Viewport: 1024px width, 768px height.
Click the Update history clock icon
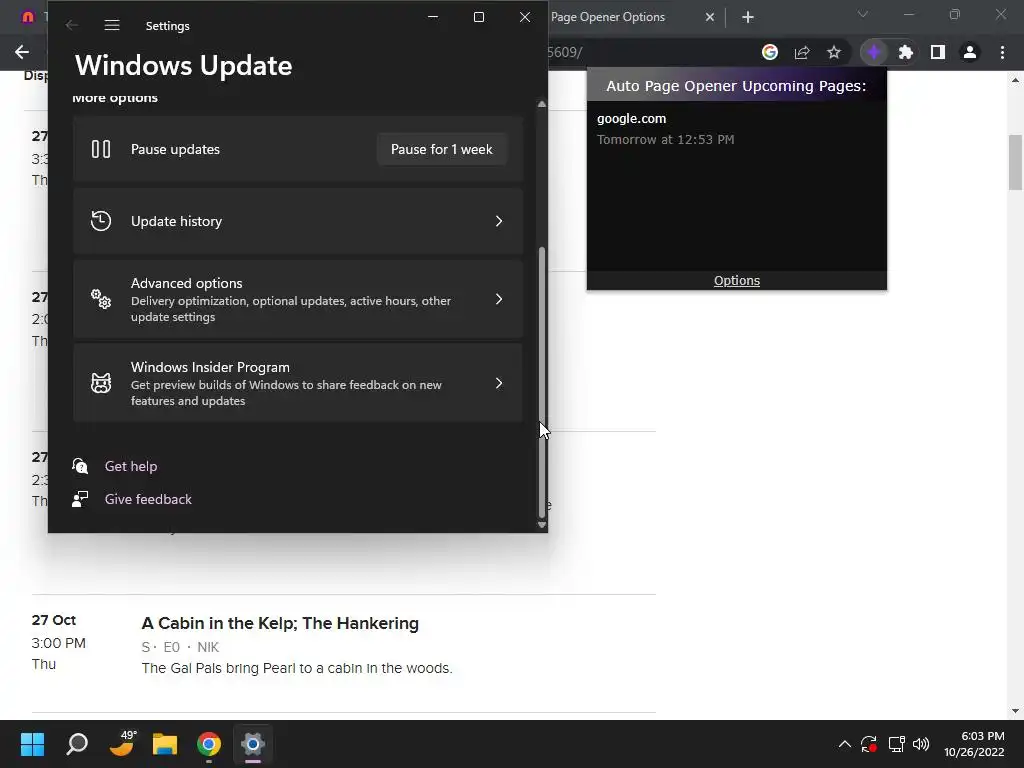101,221
